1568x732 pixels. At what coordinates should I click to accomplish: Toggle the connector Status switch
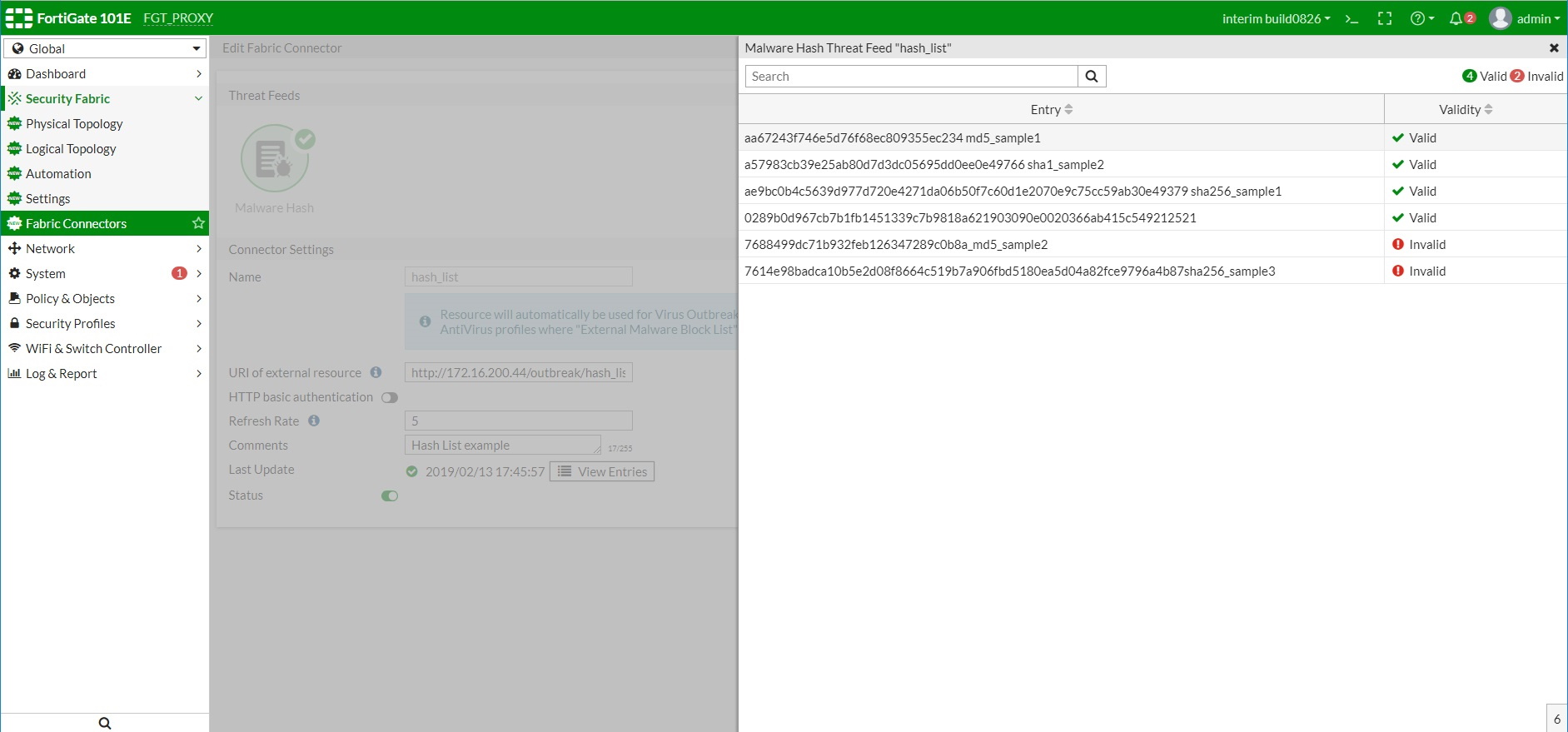(x=390, y=495)
